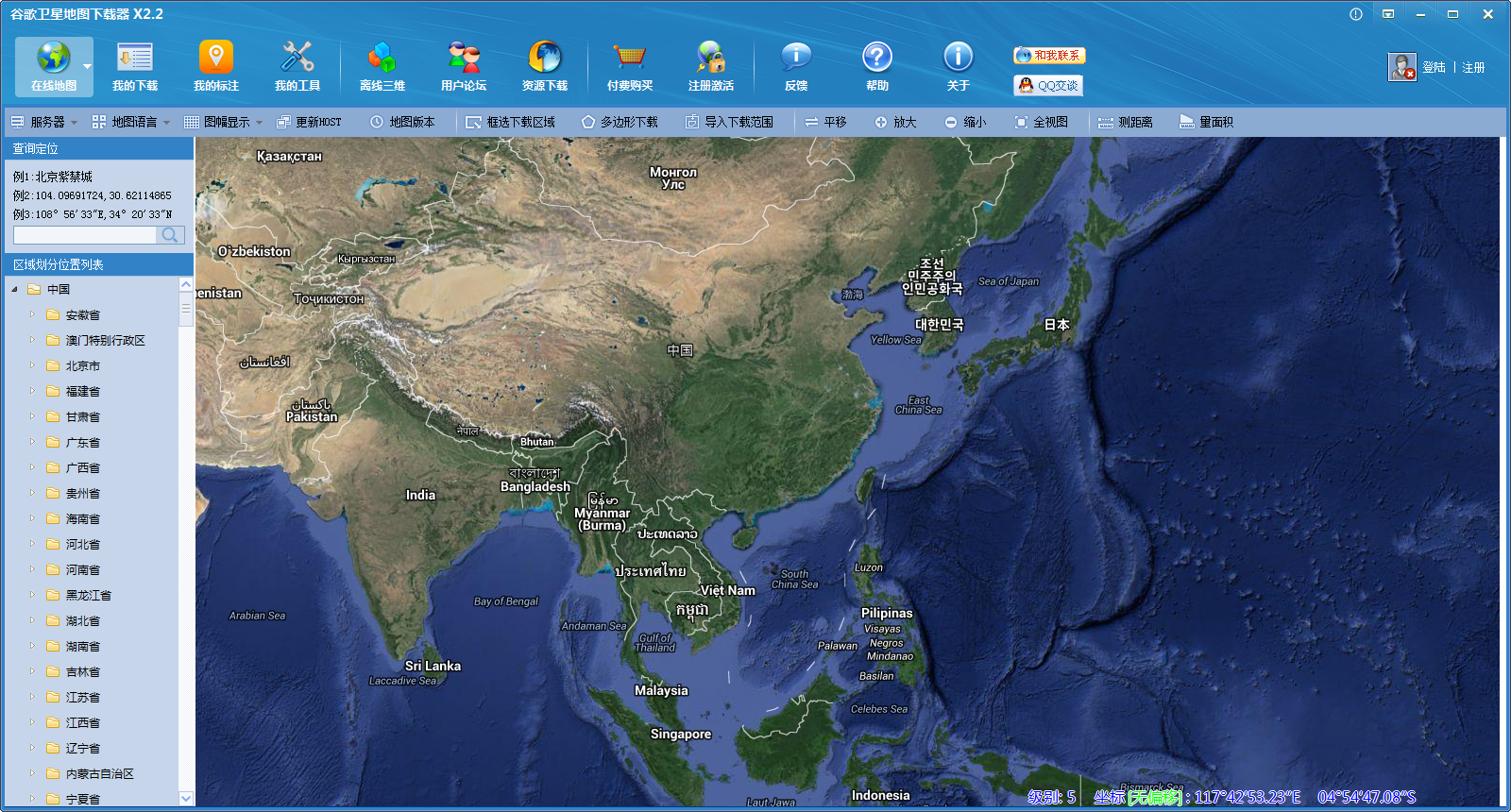Open the 我的下载 (My Downloads) icon
Viewport: 1511px width, 812px height.
[135, 59]
